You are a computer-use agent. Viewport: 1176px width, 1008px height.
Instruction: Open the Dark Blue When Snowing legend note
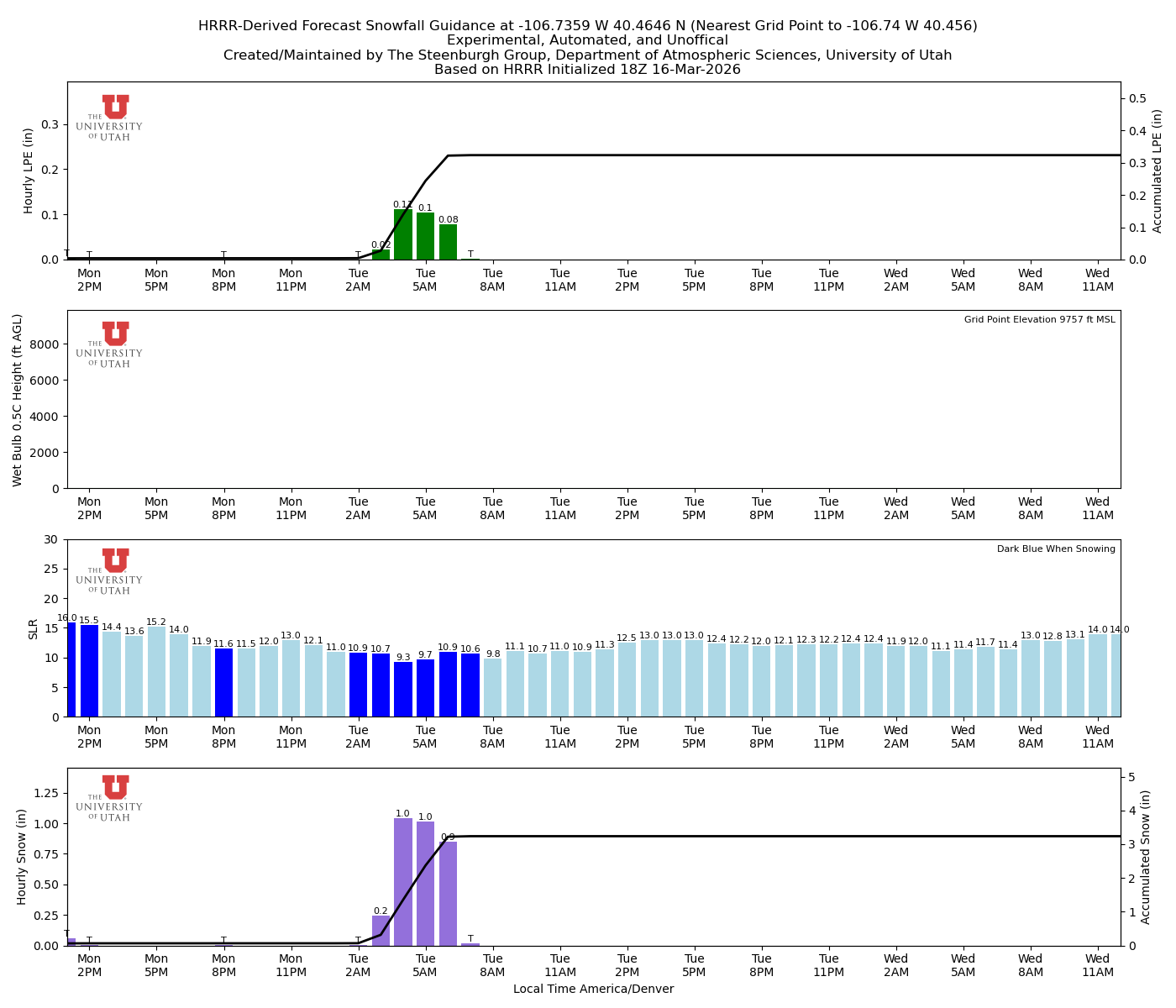pos(1055,549)
